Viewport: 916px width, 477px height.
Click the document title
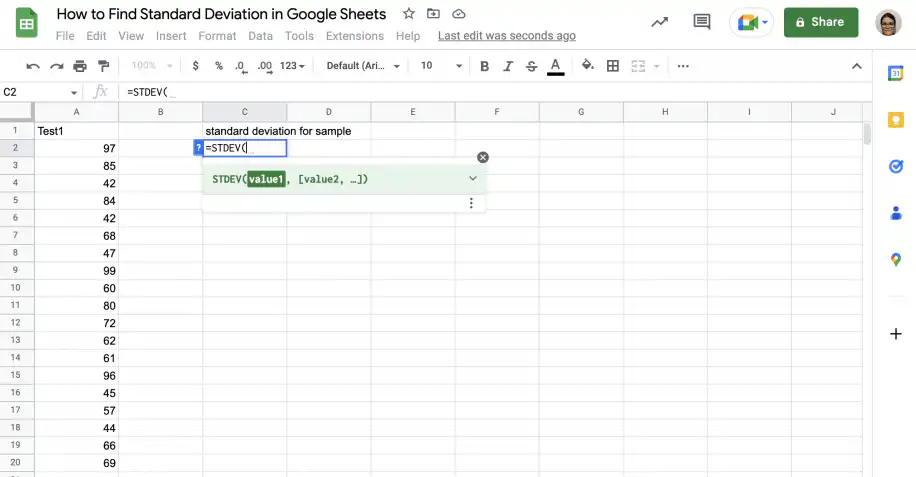[x=221, y=14]
